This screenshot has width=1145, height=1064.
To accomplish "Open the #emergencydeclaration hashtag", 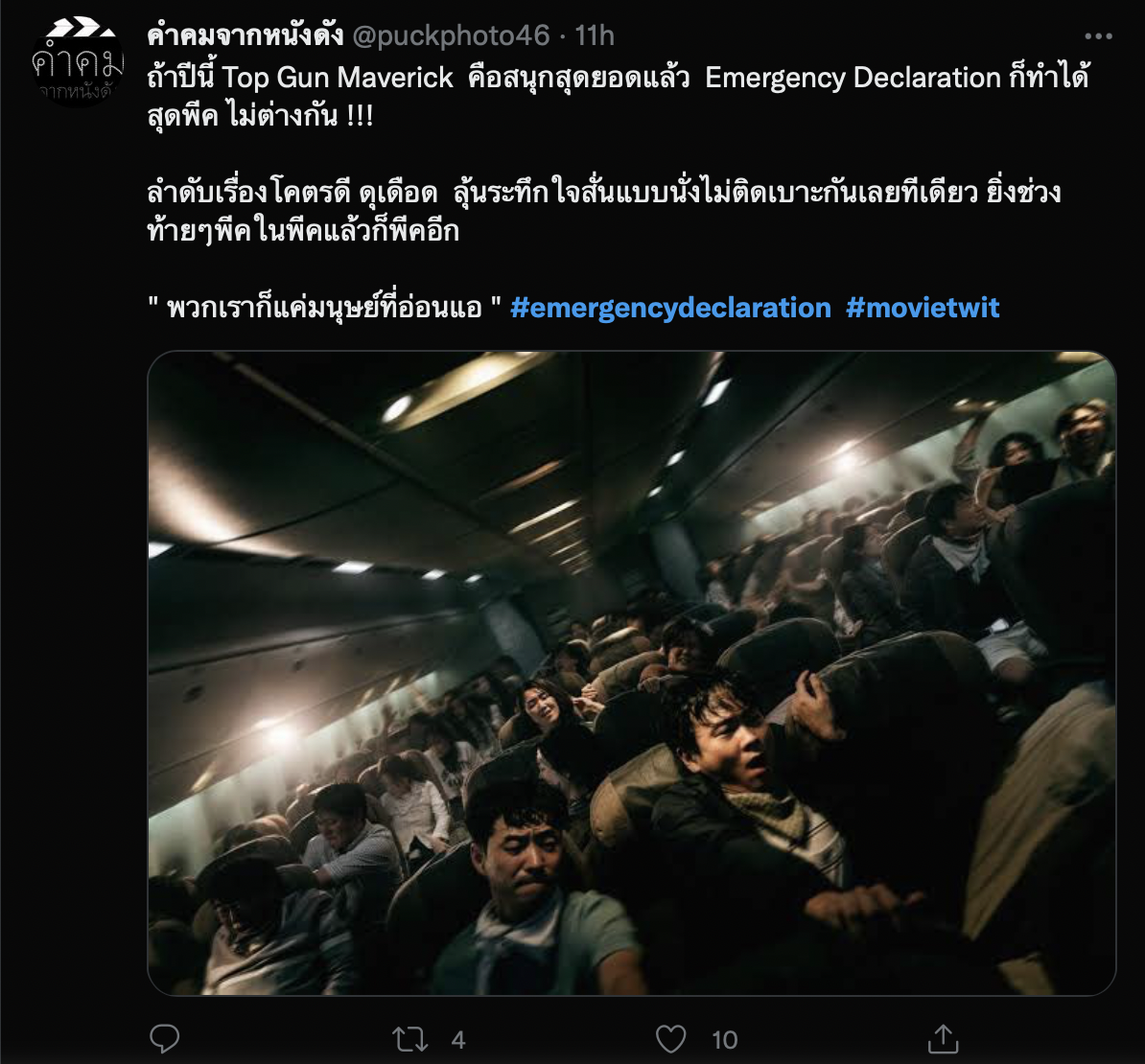I will pos(670,308).
